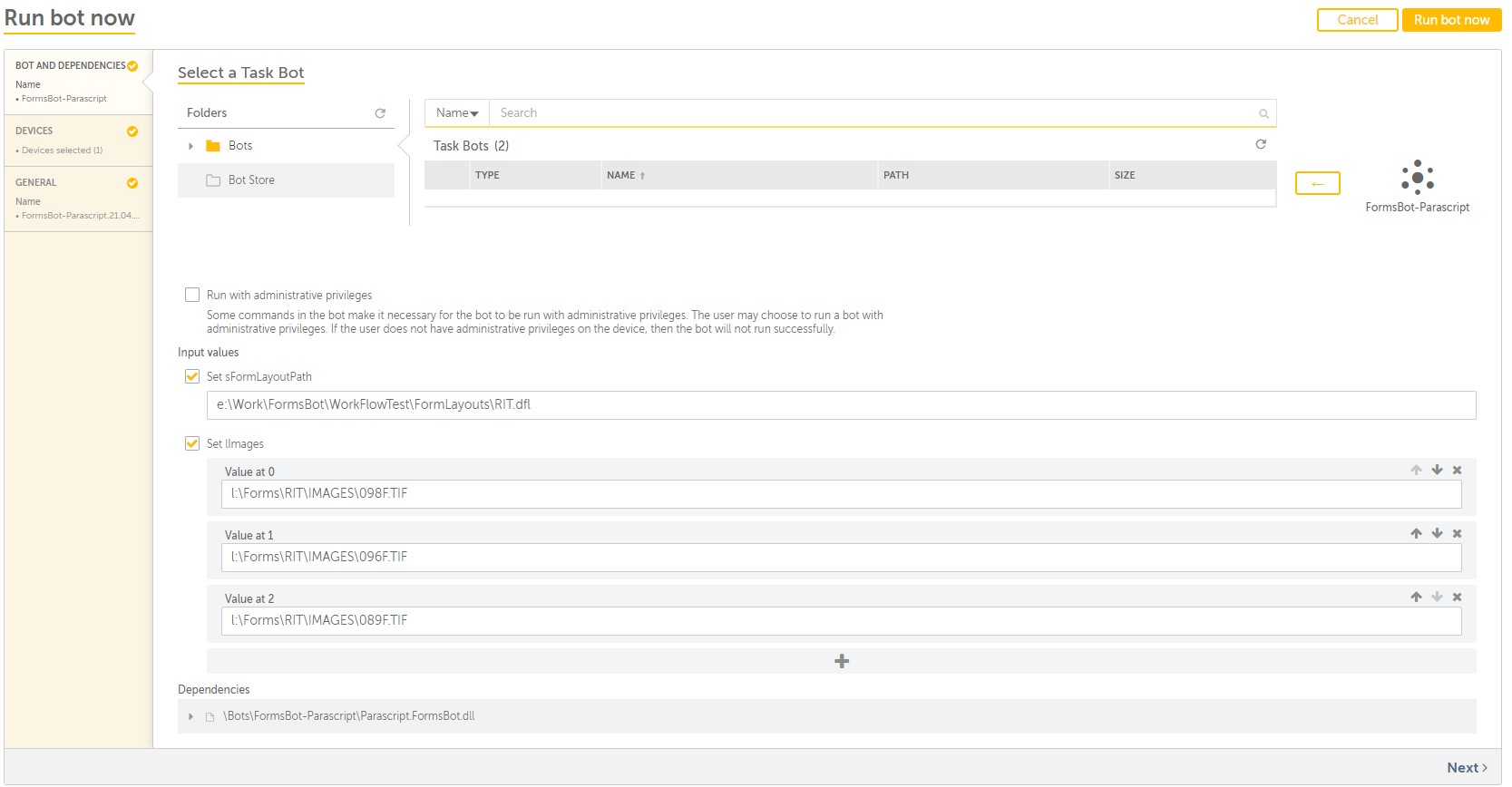Edit the Value at 1 path field

[x=842, y=558]
